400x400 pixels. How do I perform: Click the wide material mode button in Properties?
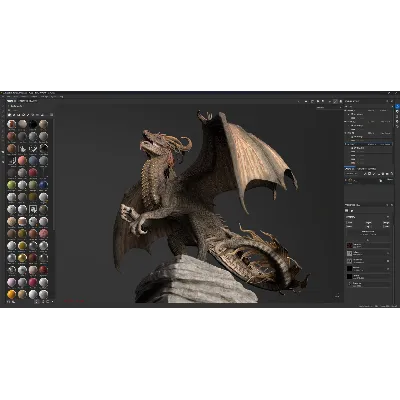click(x=368, y=232)
